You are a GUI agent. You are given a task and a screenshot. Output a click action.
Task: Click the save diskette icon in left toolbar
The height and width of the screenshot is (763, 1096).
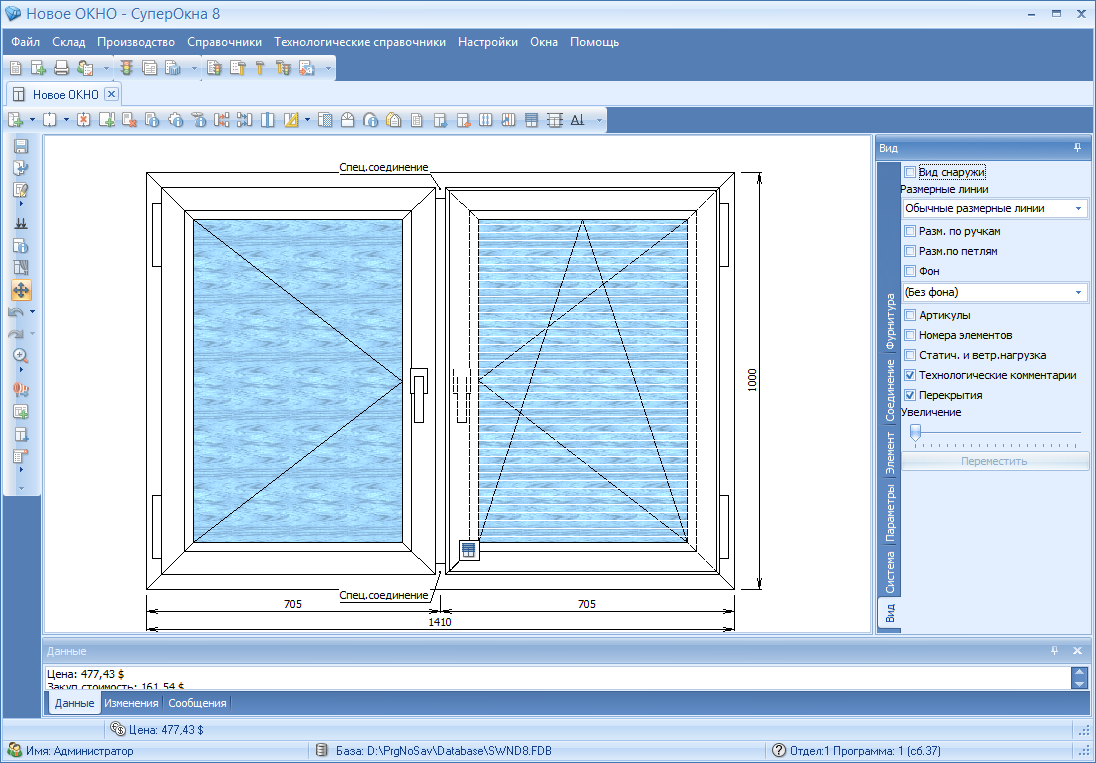(21, 146)
